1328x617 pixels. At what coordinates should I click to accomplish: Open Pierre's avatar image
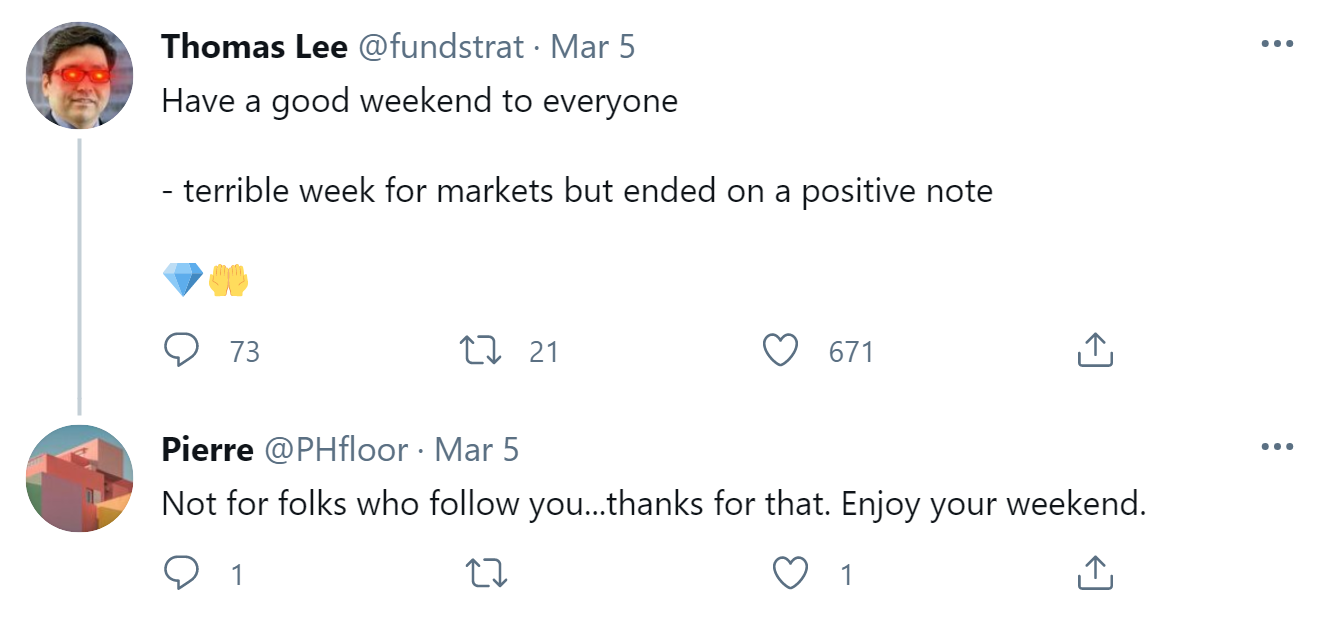tap(79, 478)
